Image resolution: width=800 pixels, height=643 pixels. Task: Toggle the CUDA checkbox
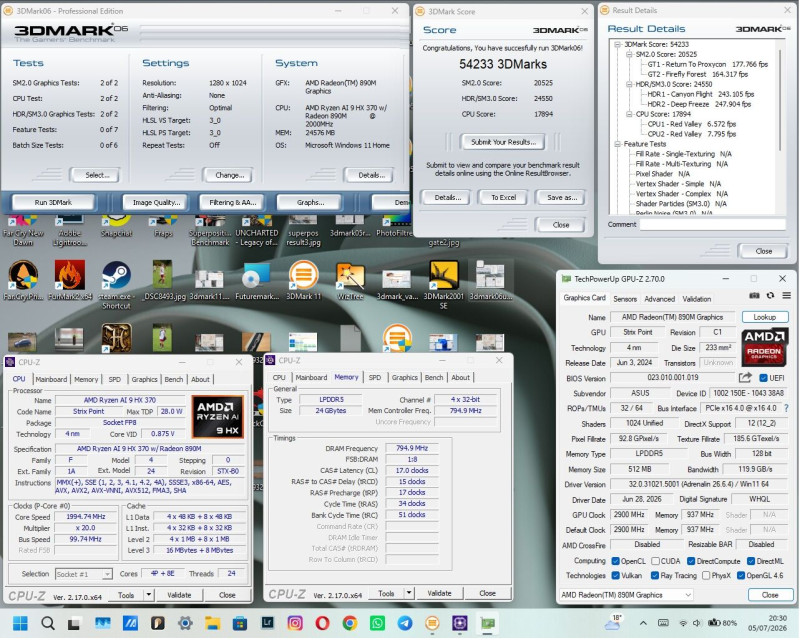[655, 561]
